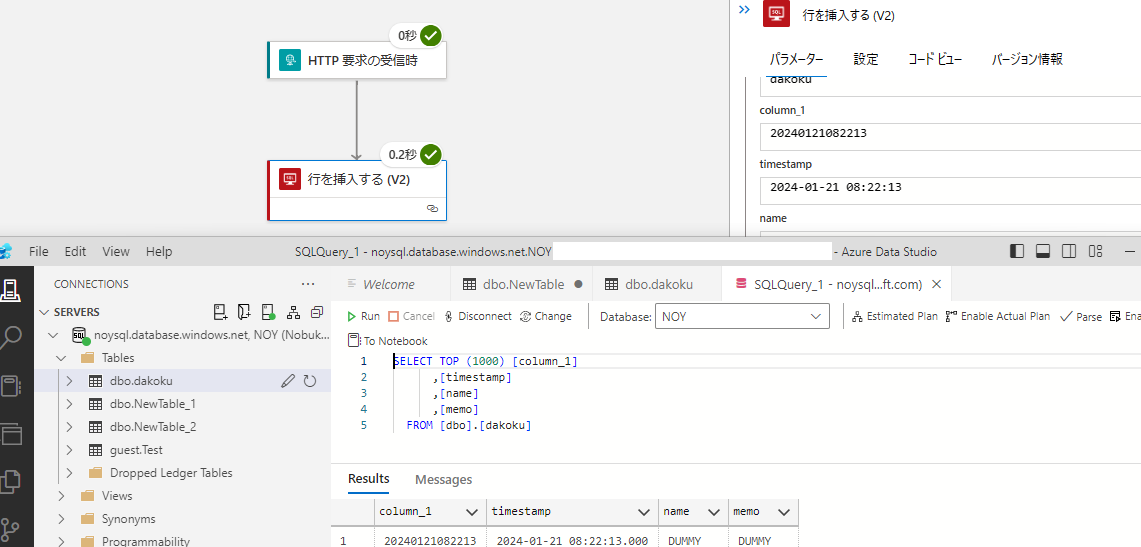The height and width of the screenshot is (547, 1141).
Task: Close the SQLQuery_1 tab
Action: pyautogui.click(x=937, y=284)
